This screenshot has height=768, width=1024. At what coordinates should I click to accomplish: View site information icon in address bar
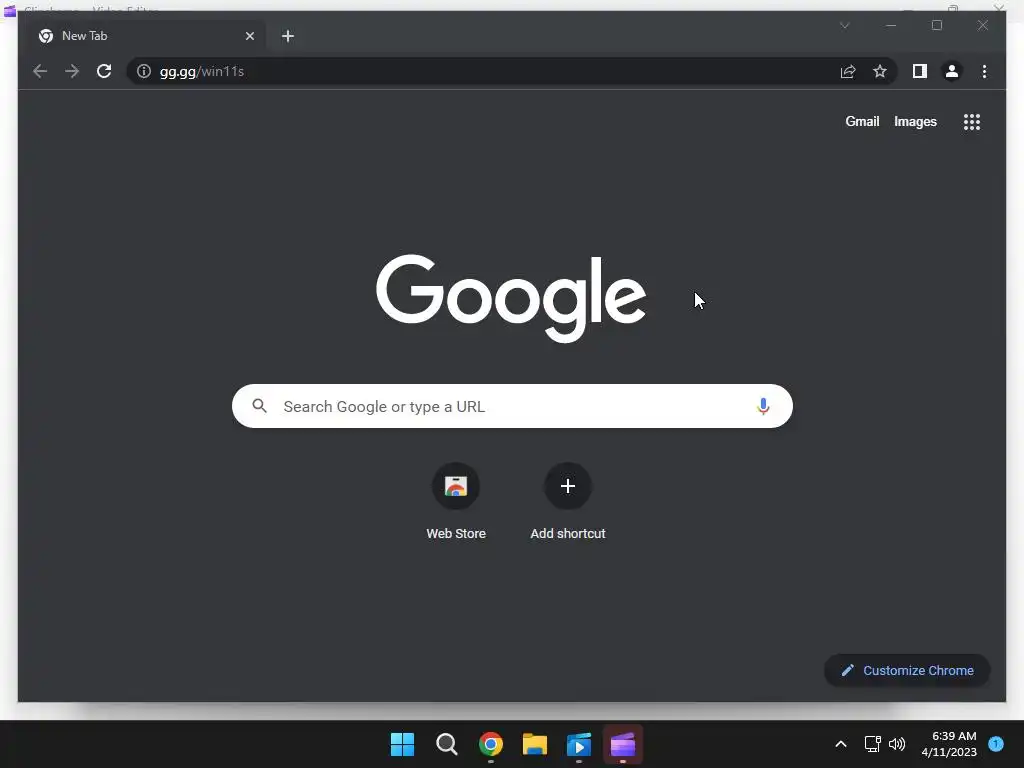click(x=144, y=71)
